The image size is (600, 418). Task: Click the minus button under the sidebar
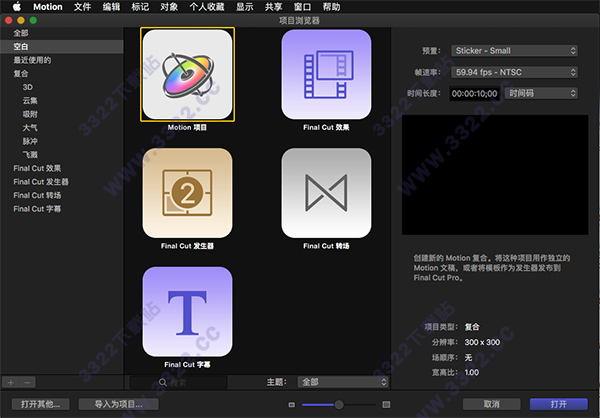(x=27, y=382)
